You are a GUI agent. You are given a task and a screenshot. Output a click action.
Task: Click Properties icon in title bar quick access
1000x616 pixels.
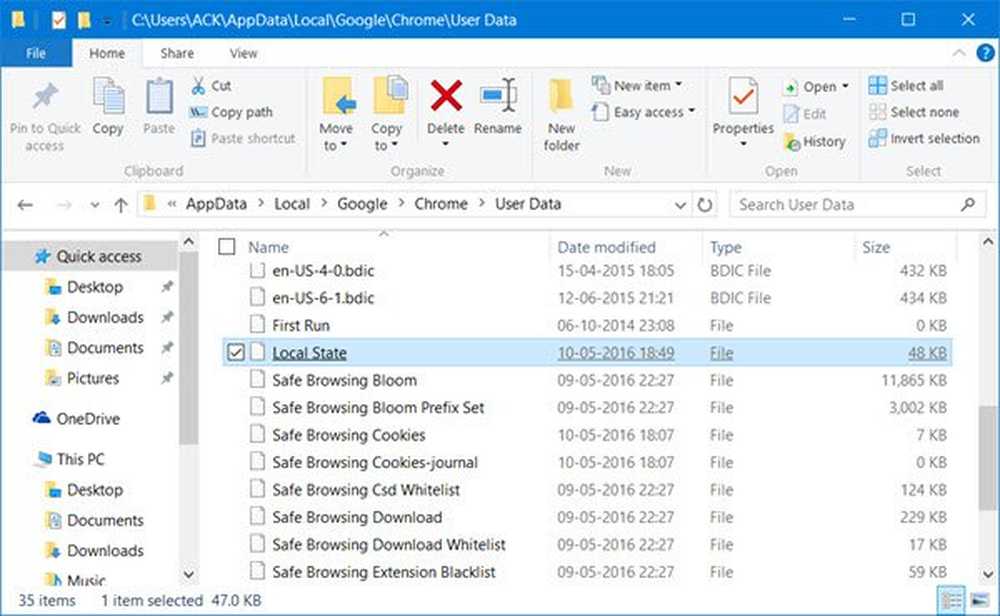(x=58, y=20)
